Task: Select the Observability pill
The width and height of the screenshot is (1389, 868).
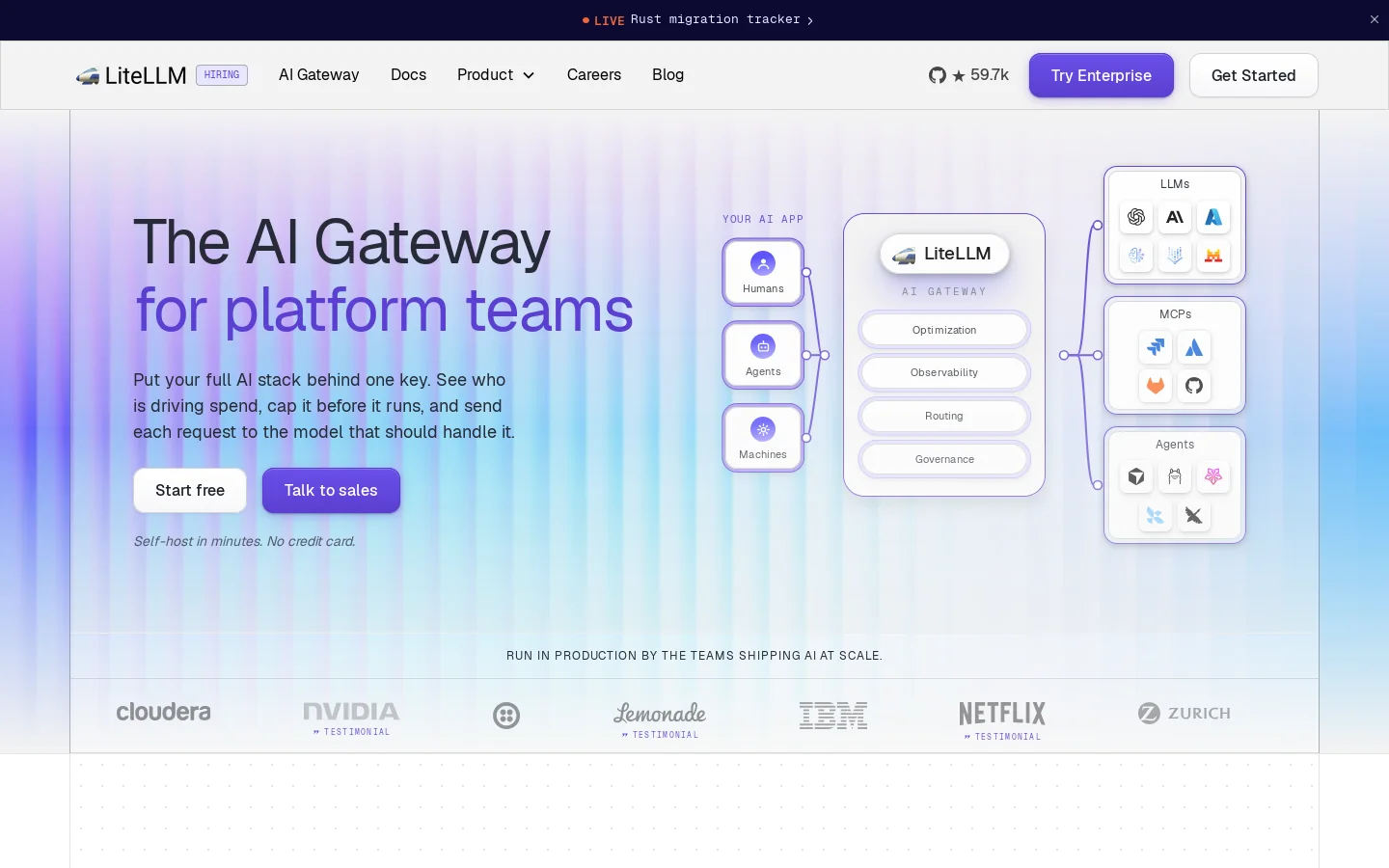Action: click(x=944, y=372)
